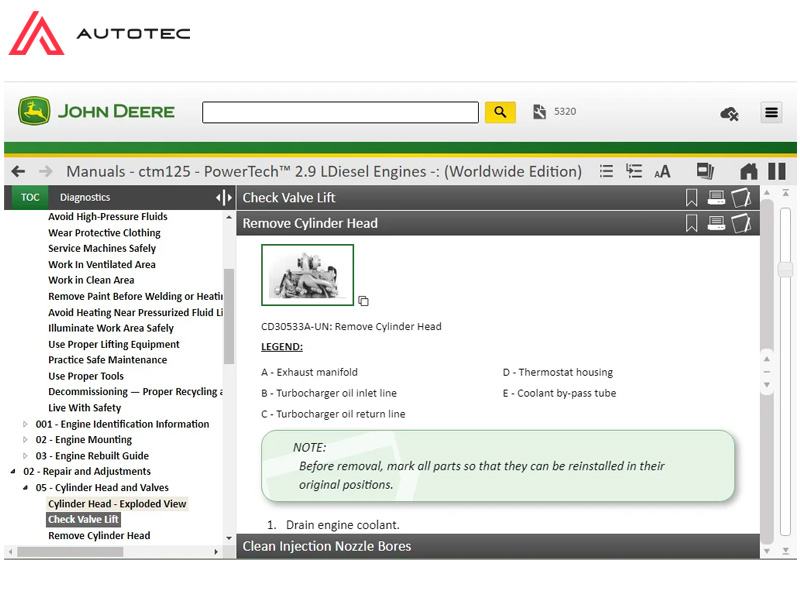Click the content scrollbar down arrow

[x=766, y=551]
